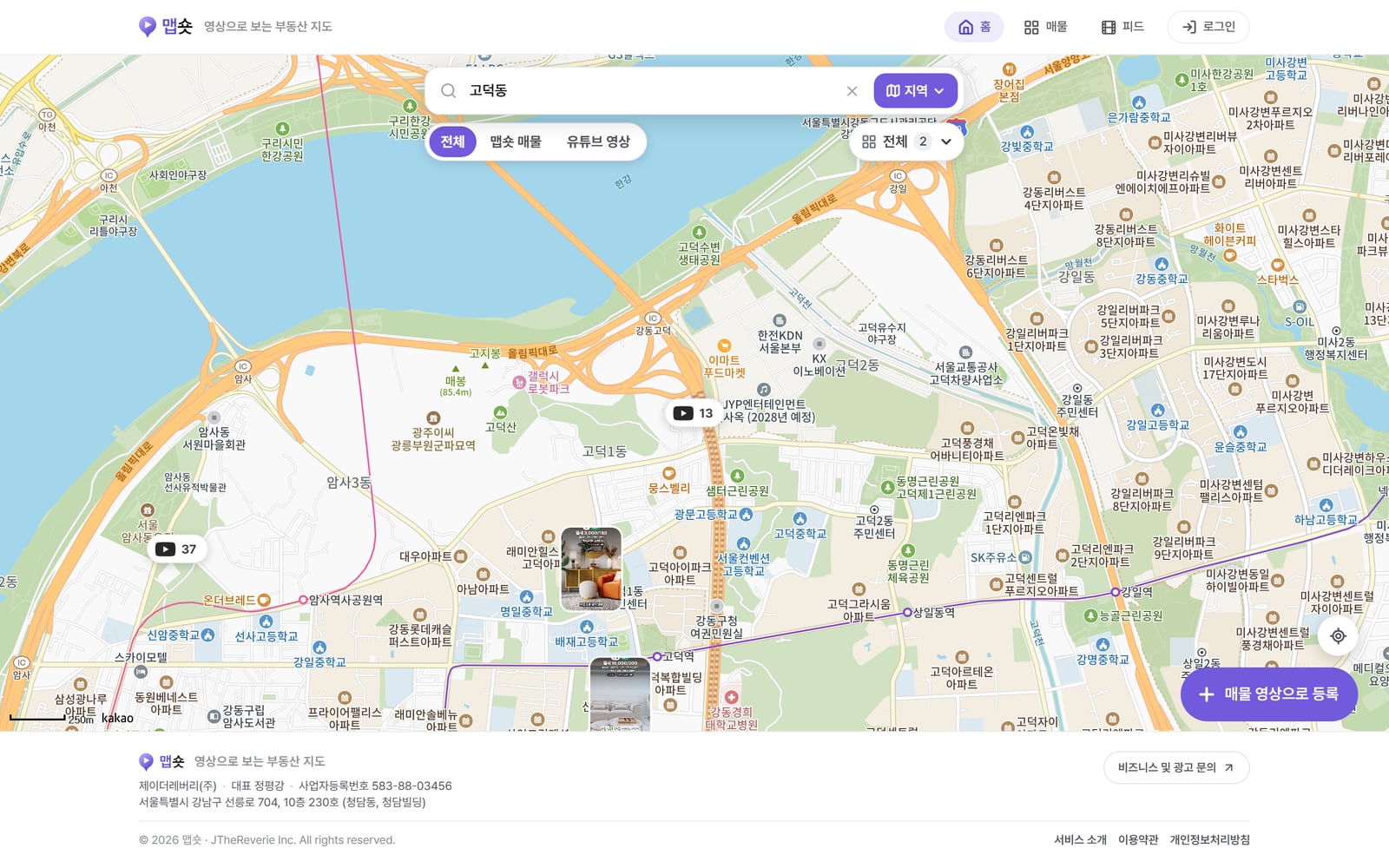Click the 하남고등학교 school marker icon
The image size is (1389, 868).
1326,505
